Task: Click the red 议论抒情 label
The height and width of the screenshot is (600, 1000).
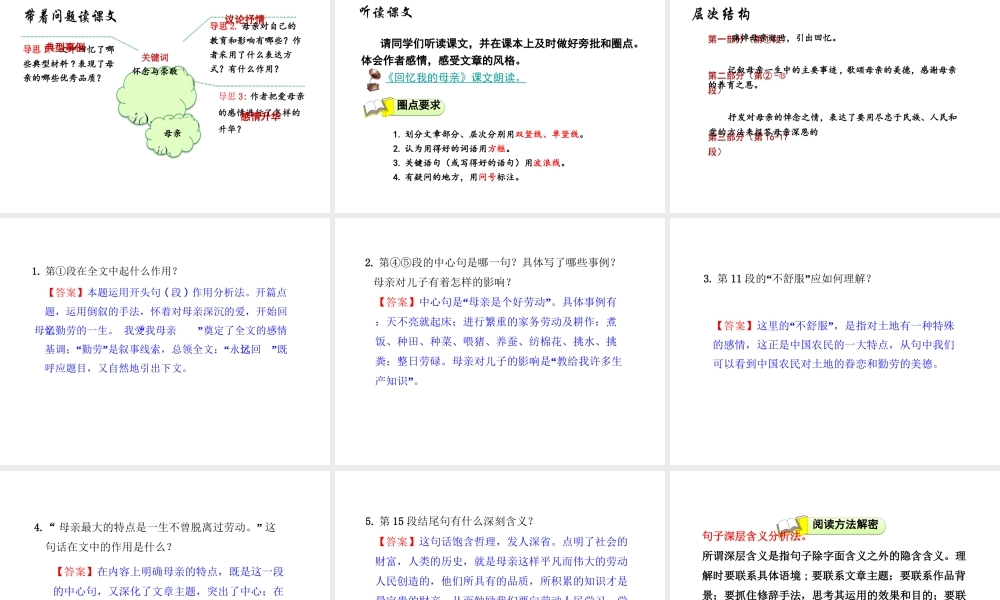Action: (245, 20)
